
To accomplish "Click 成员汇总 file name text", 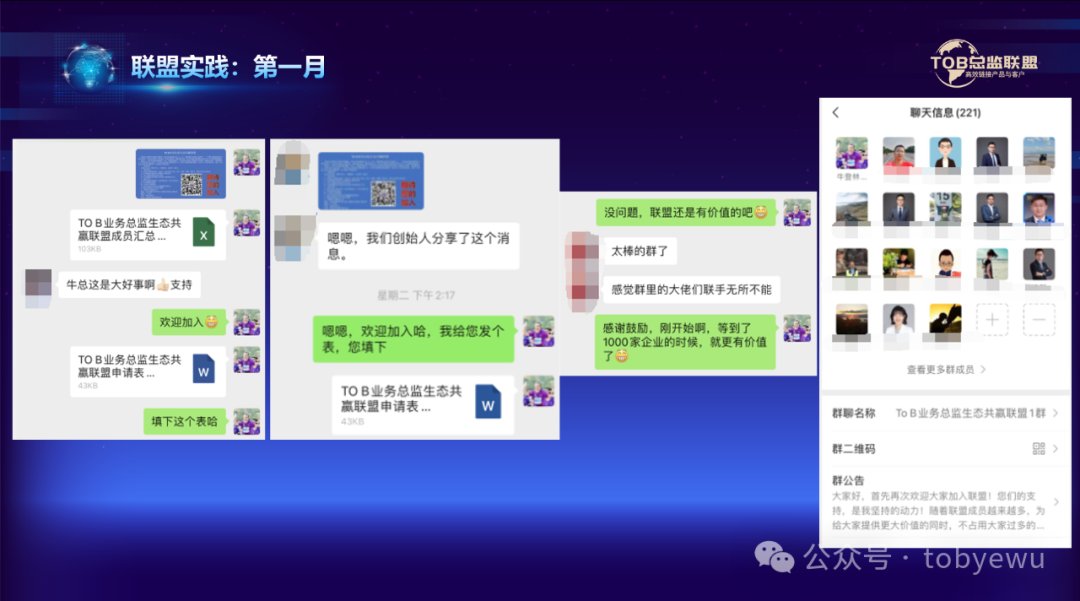I will pyautogui.click(x=129, y=229).
